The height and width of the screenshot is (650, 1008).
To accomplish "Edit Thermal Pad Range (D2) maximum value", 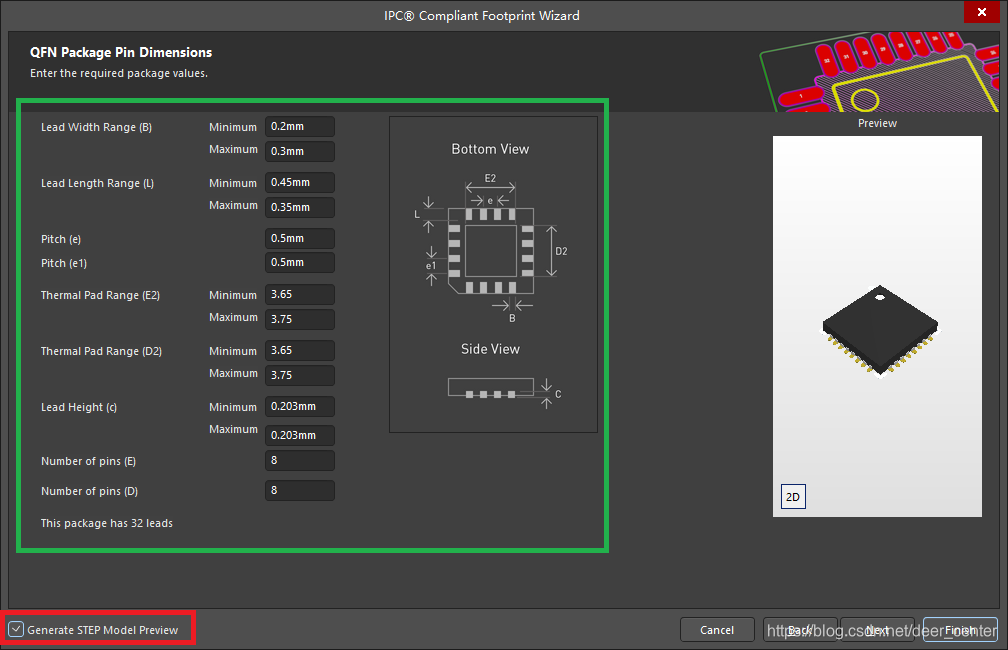I will coord(300,375).
